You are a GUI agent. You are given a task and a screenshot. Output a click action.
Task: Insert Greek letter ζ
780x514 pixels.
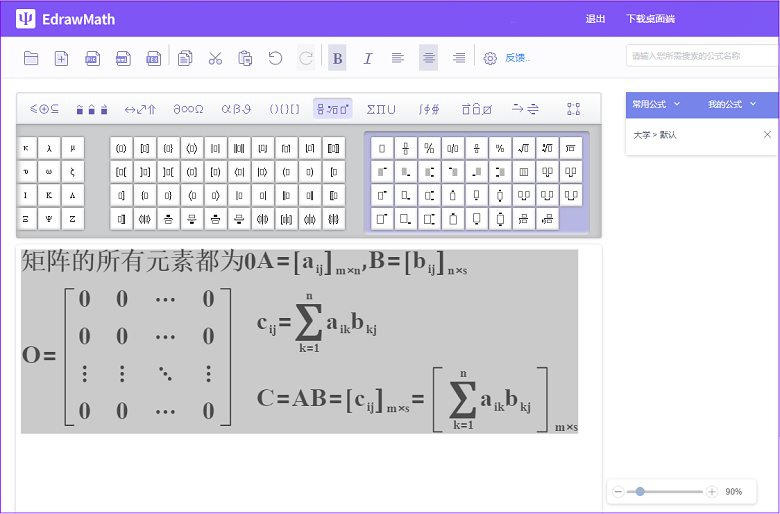(x=73, y=172)
